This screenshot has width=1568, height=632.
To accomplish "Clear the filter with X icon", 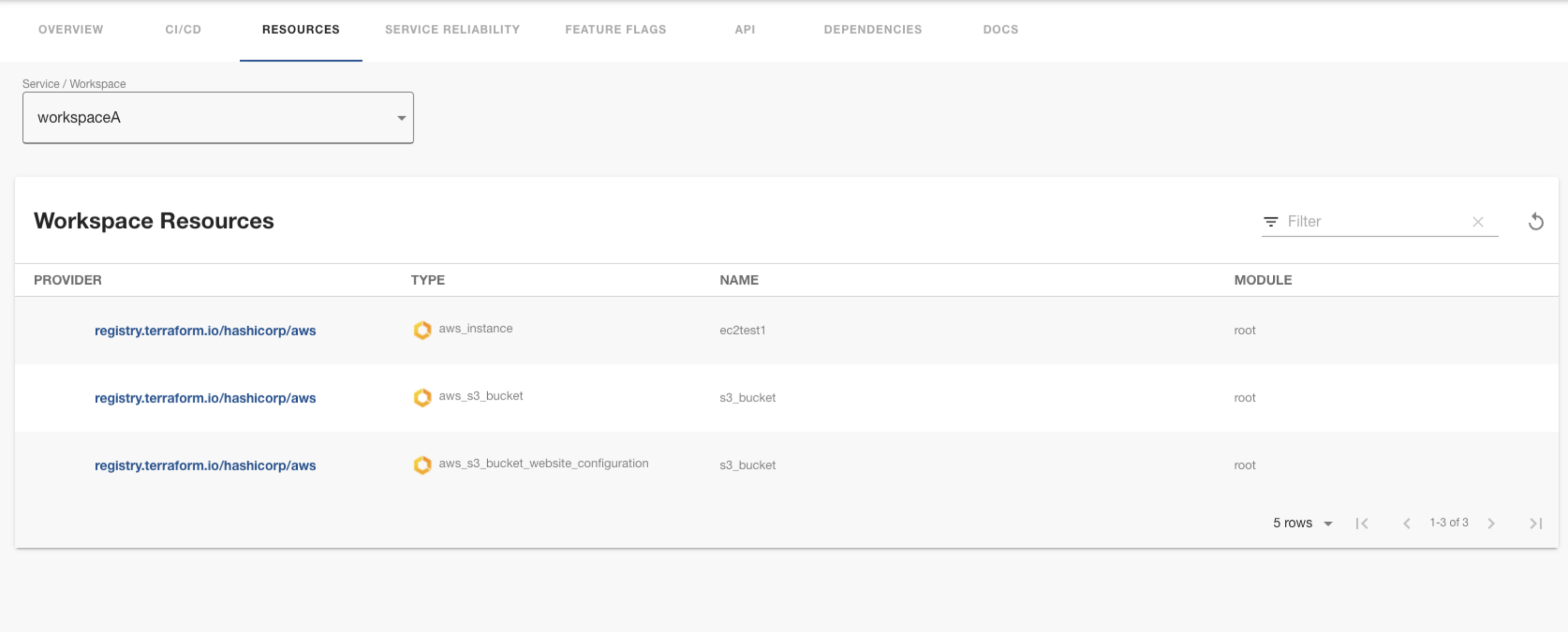I will 1477,222.
